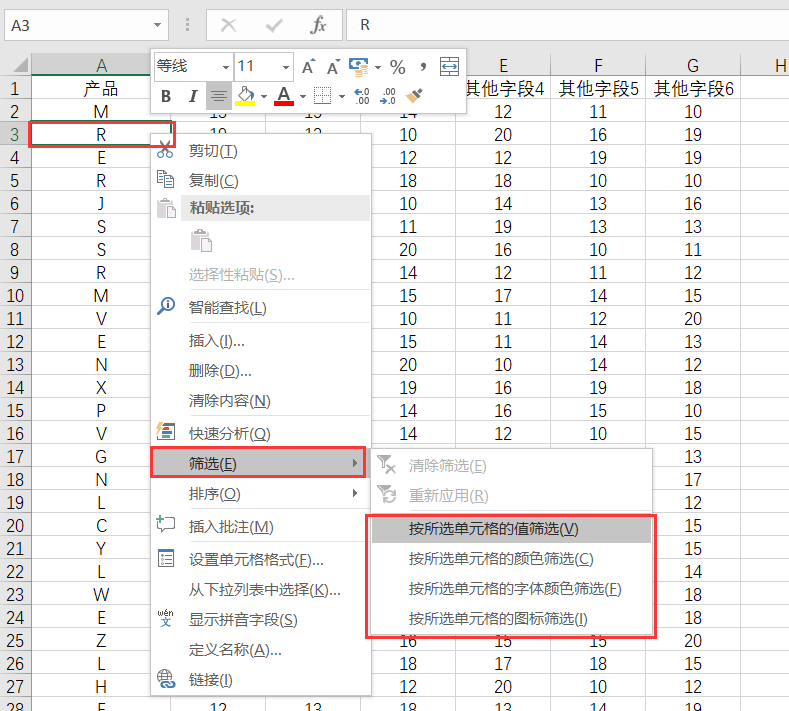789x711 pixels.
Task: Click the insert comment icon
Action: pyautogui.click(x=166, y=524)
